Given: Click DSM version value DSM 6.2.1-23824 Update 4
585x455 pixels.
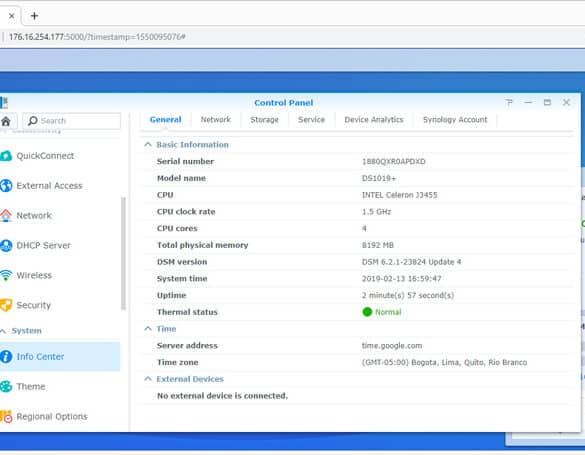Looking at the screenshot, I should tap(412, 262).
